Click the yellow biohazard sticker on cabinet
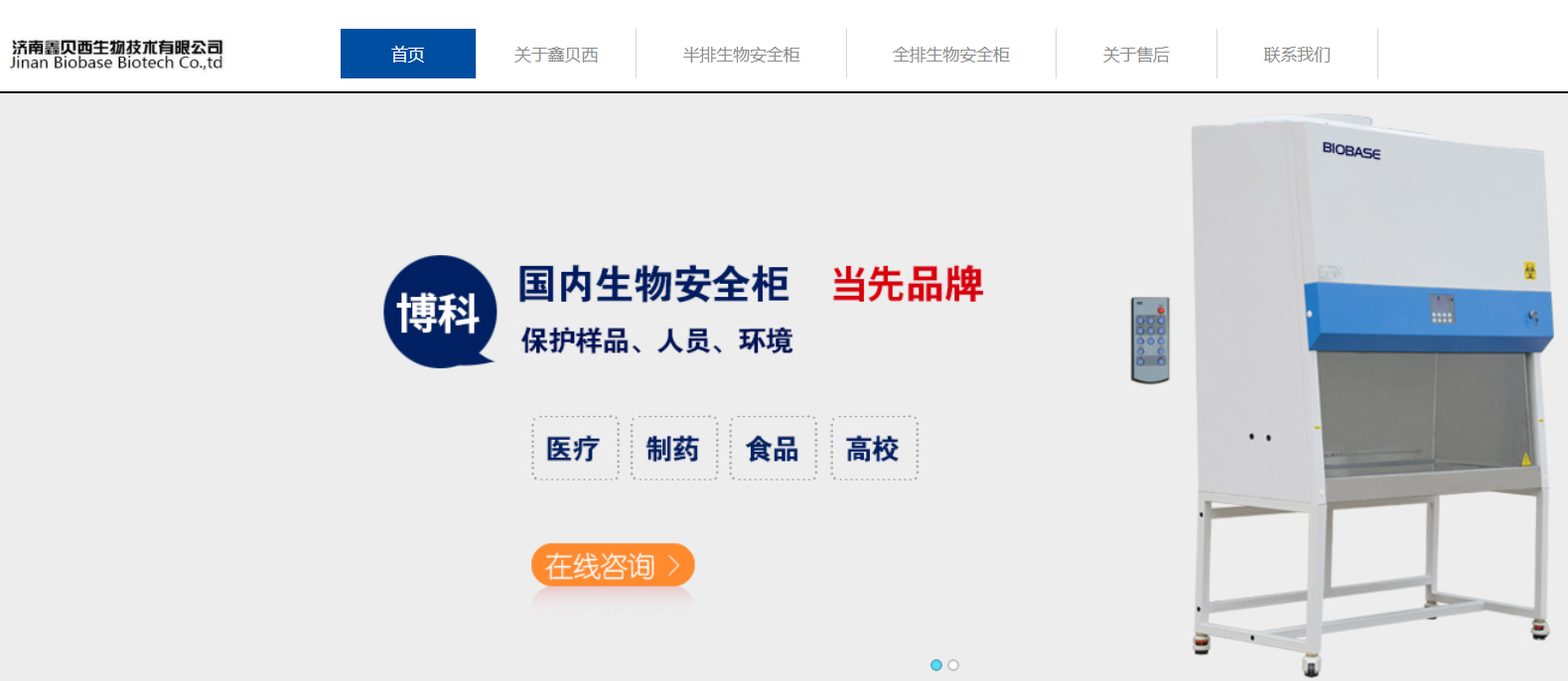This screenshot has height=681, width=1568. pyautogui.click(x=1529, y=270)
